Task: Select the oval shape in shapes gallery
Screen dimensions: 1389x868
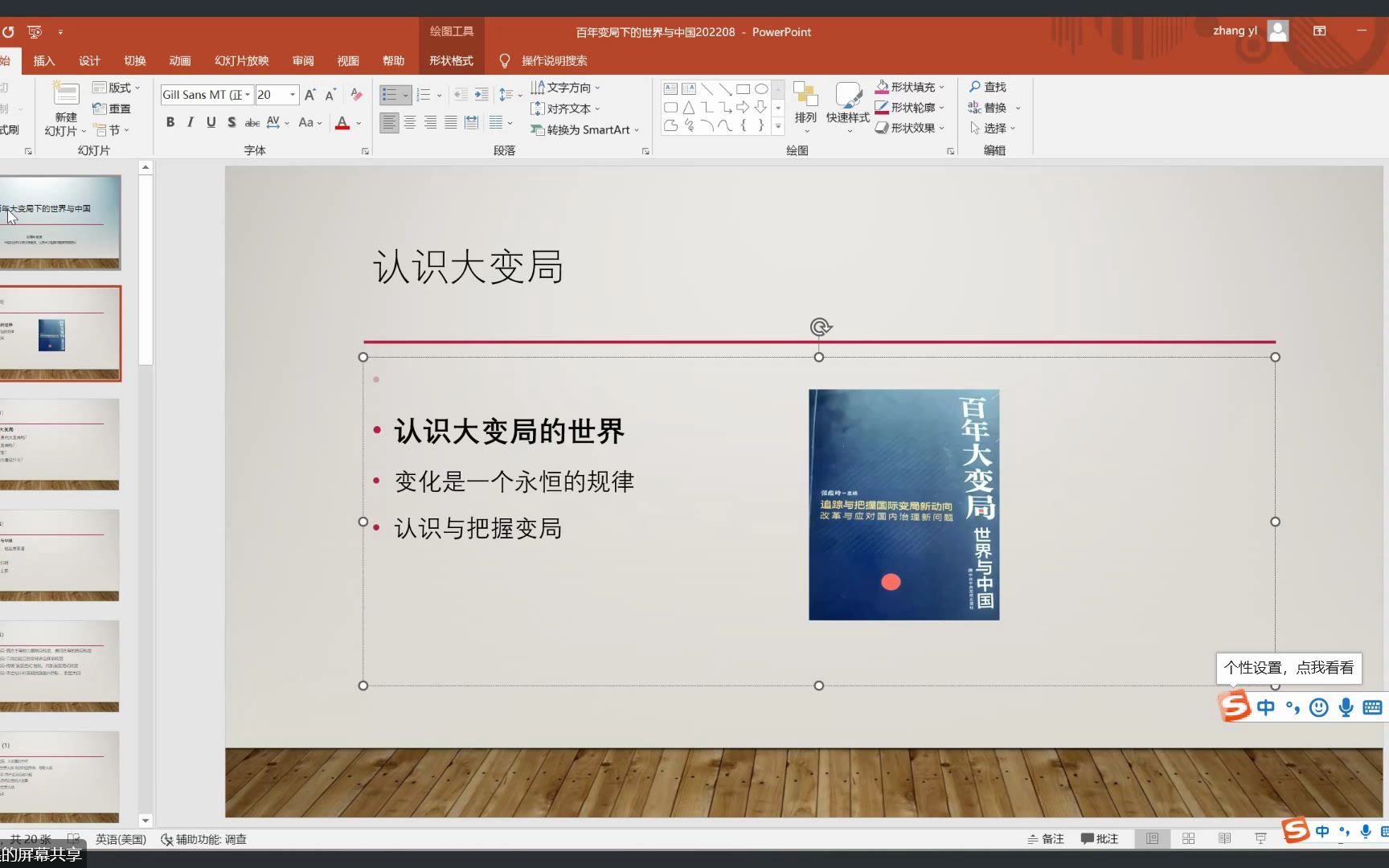Action: [761, 89]
